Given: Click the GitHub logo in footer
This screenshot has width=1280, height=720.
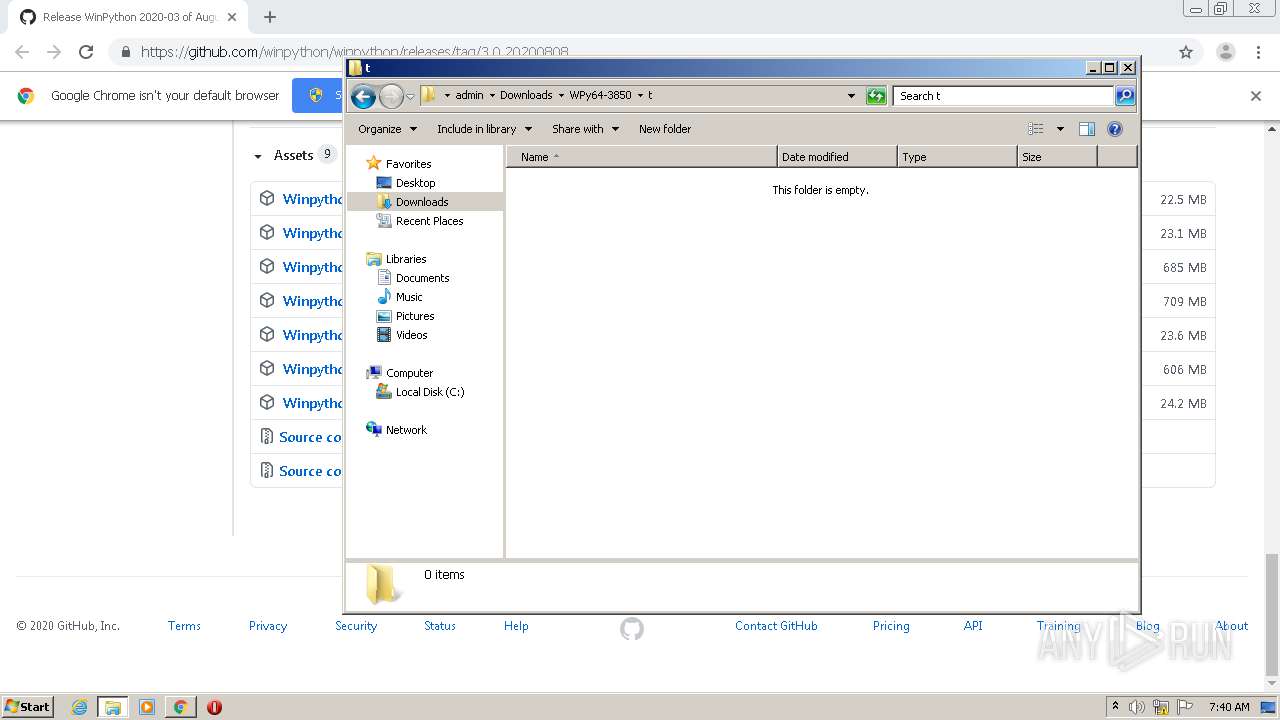Looking at the screenshot, I should pos(632,629).
